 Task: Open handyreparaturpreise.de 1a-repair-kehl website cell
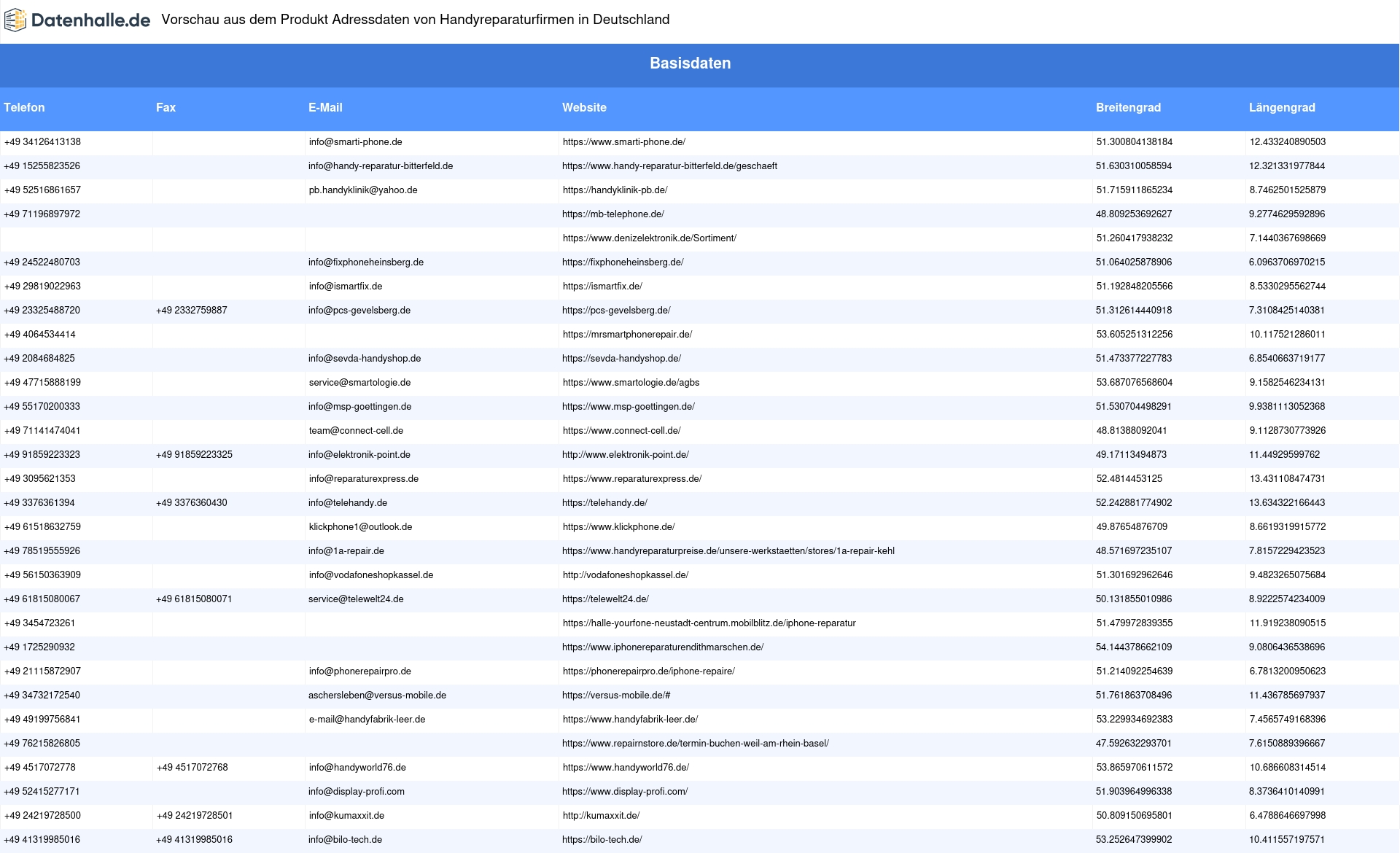(728, 551)
